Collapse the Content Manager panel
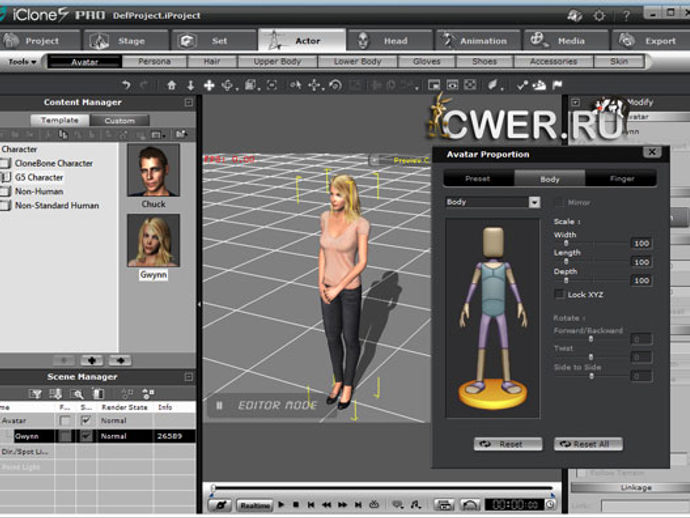This screenshot has height=518, width=690. click(x=189, y=103)
